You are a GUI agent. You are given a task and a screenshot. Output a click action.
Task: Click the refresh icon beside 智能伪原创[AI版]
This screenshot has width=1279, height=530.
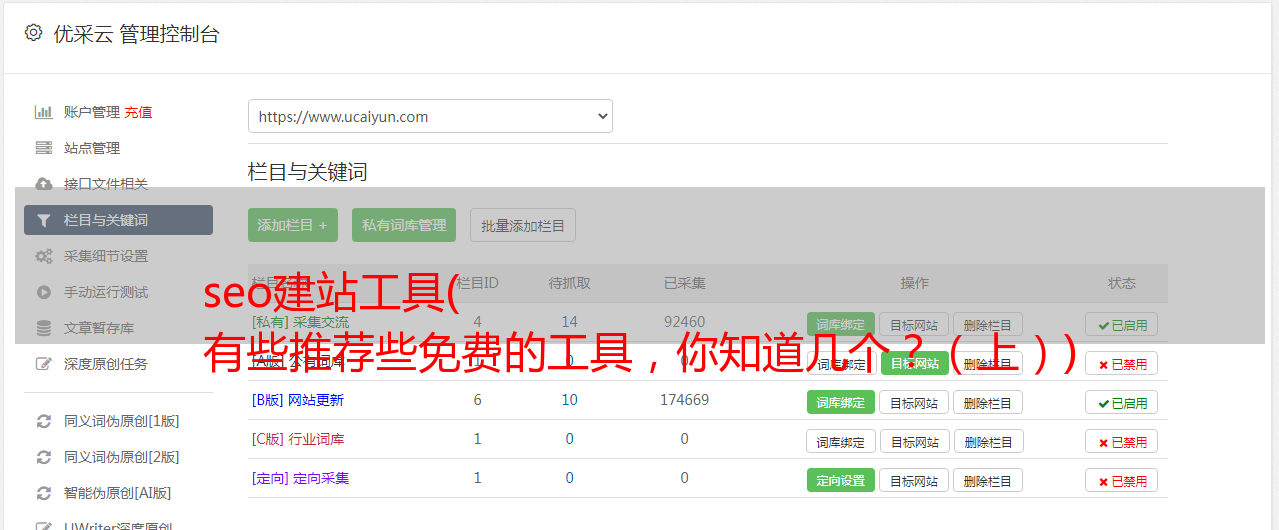click(43, 493)
